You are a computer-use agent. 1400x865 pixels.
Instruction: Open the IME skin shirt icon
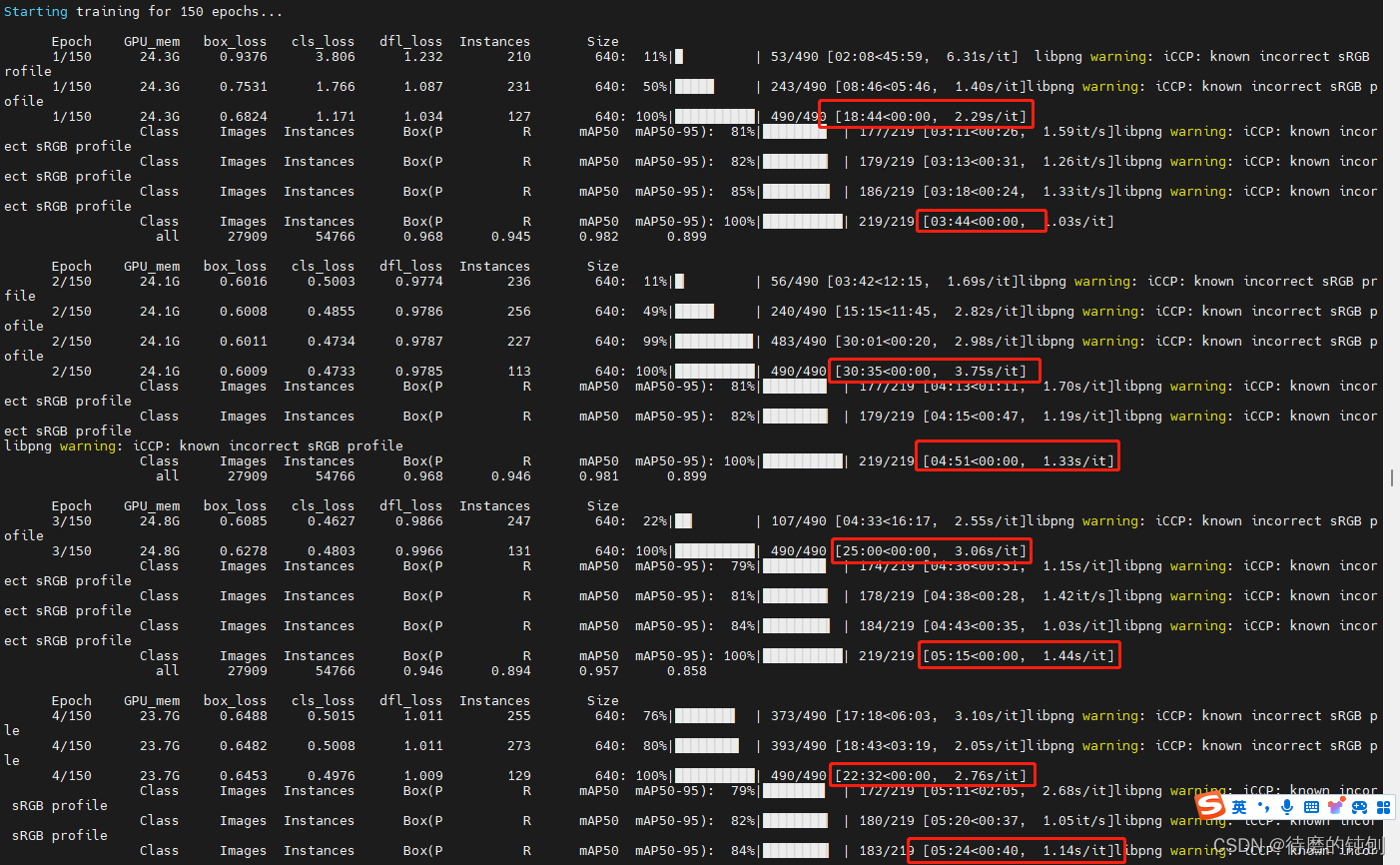(1335, 807)
